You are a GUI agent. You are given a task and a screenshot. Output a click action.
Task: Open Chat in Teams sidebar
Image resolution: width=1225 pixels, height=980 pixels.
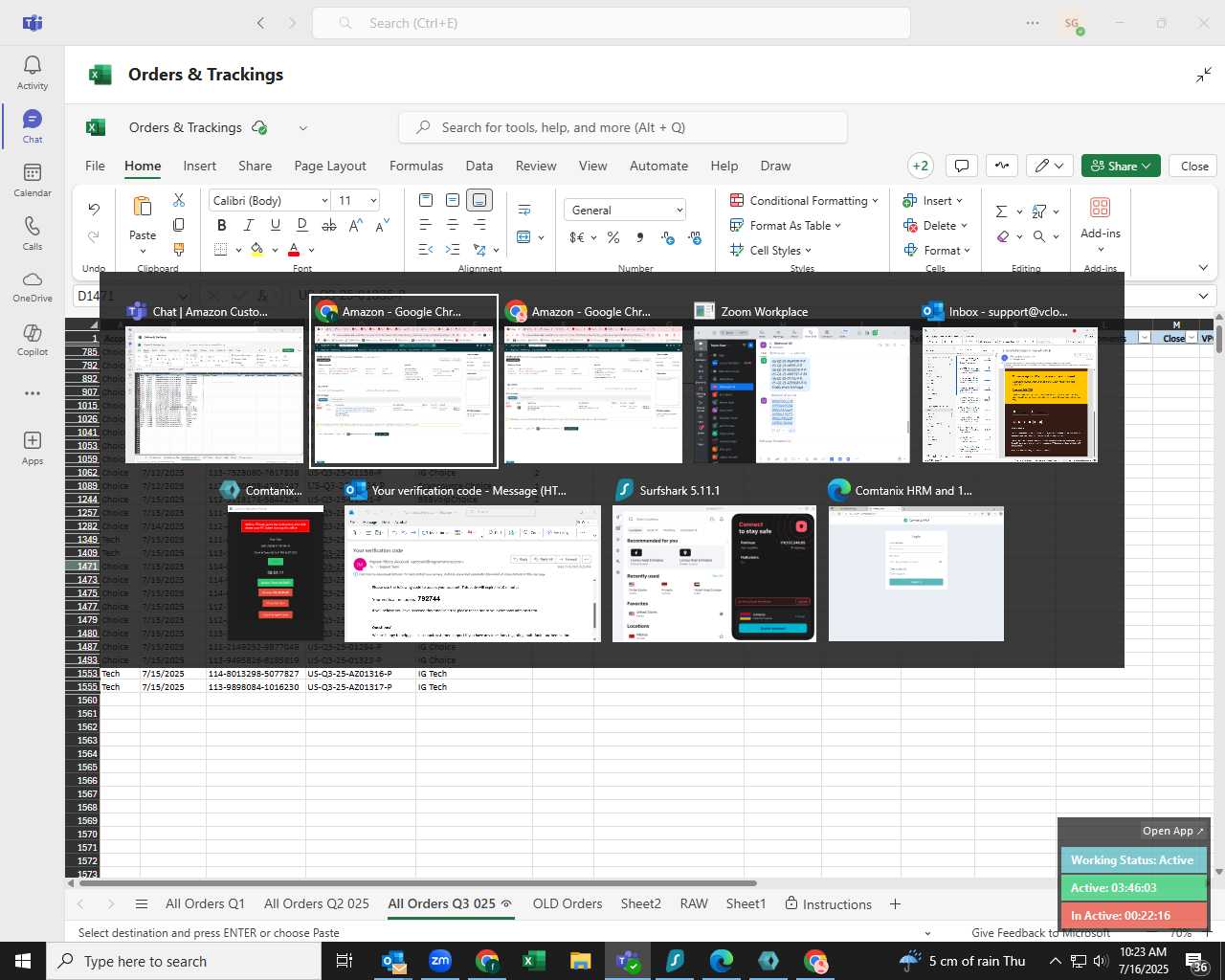click(32, 126)
